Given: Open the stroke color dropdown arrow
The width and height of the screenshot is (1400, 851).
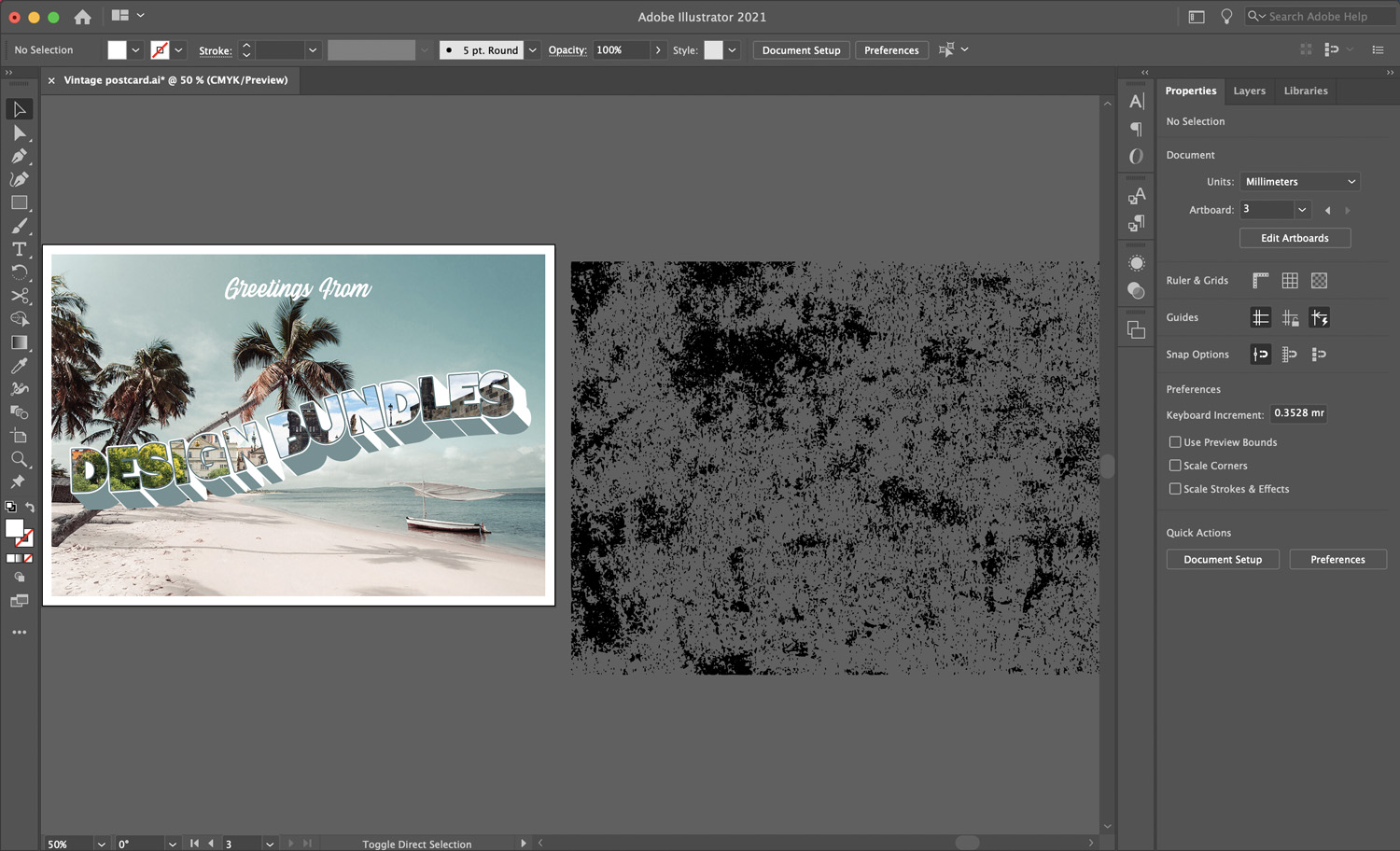Looking at the screenshot, I should click(x=178, y=50).
